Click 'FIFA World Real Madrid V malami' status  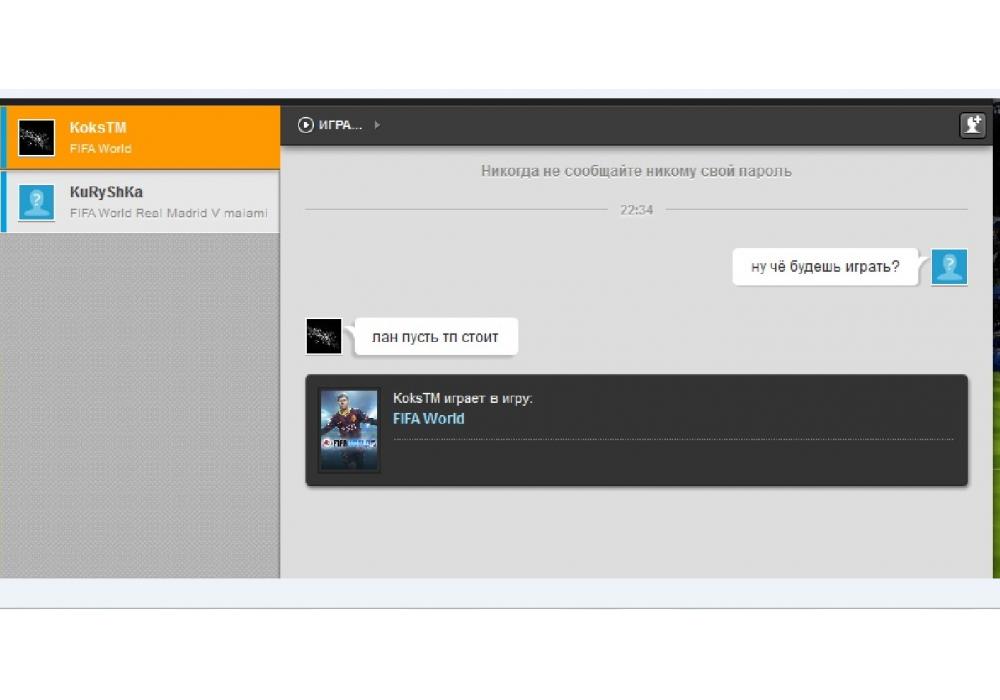click(168, 213)
